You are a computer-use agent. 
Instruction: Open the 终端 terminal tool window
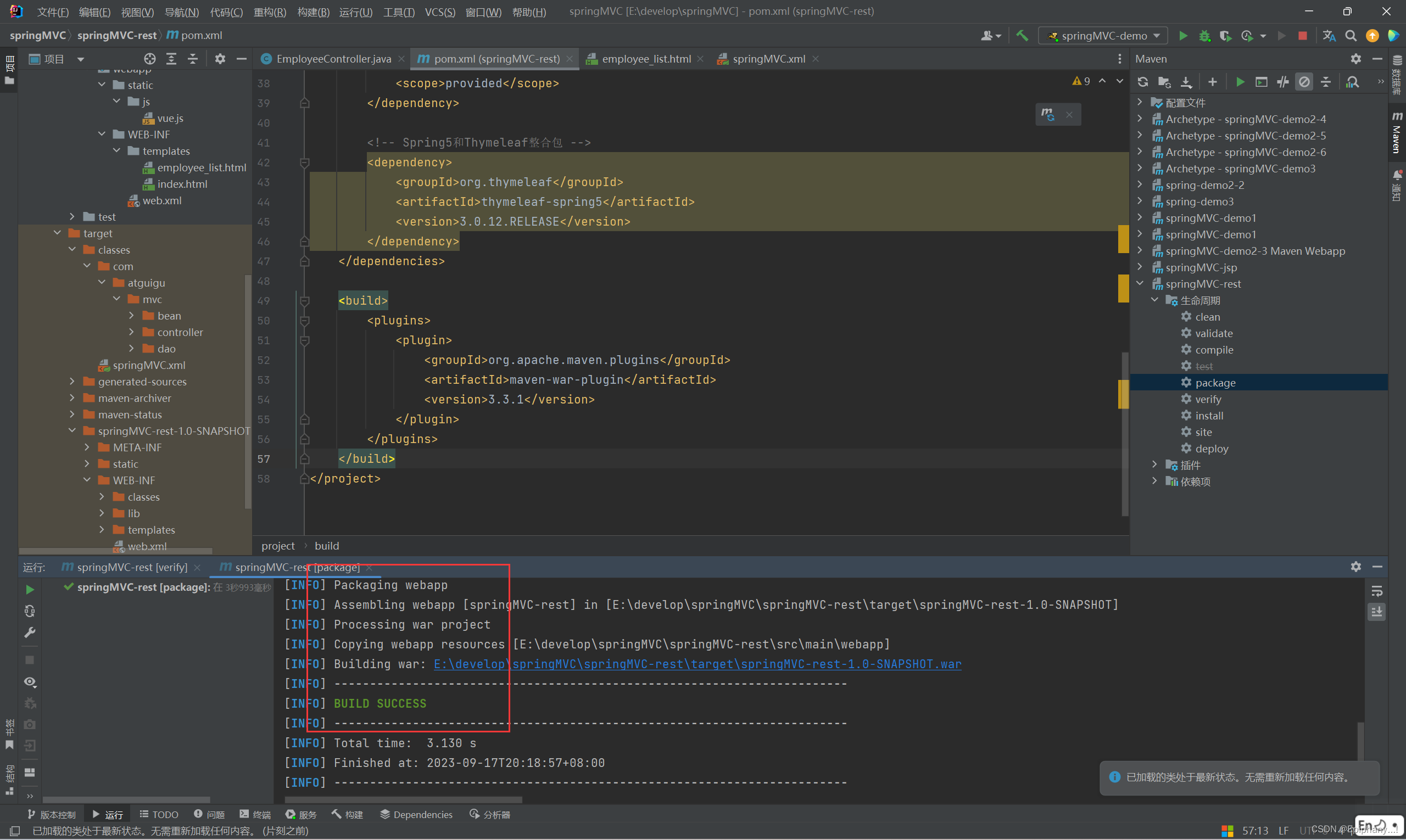click(x=255, y=815)
